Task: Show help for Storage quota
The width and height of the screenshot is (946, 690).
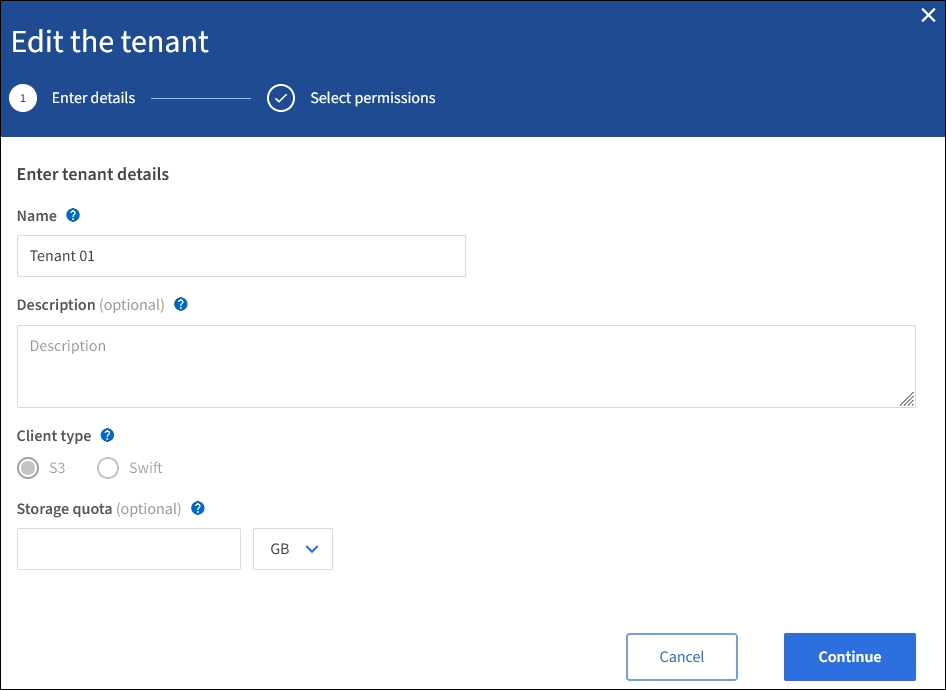Action: (198, 508)
